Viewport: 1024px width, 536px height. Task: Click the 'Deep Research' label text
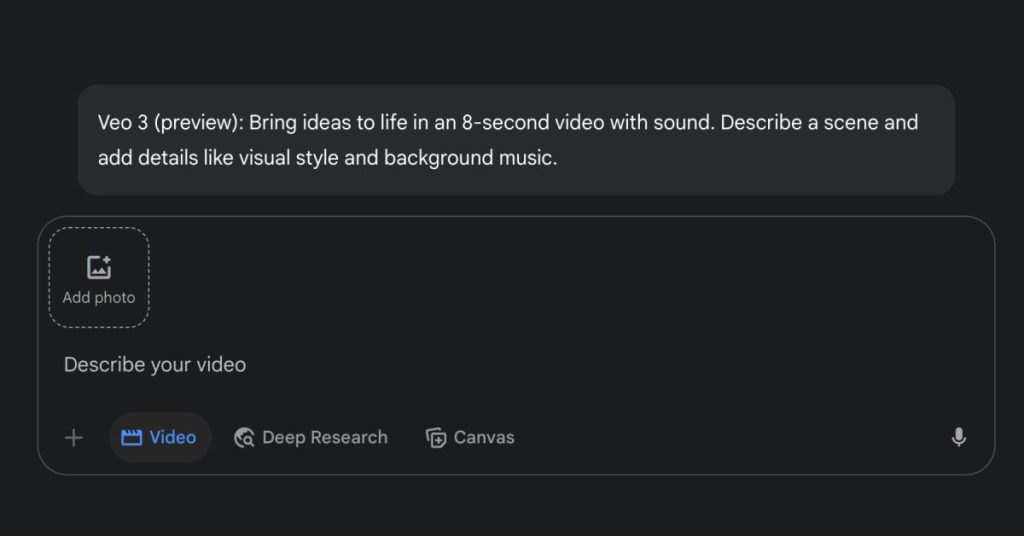point(325,437)
